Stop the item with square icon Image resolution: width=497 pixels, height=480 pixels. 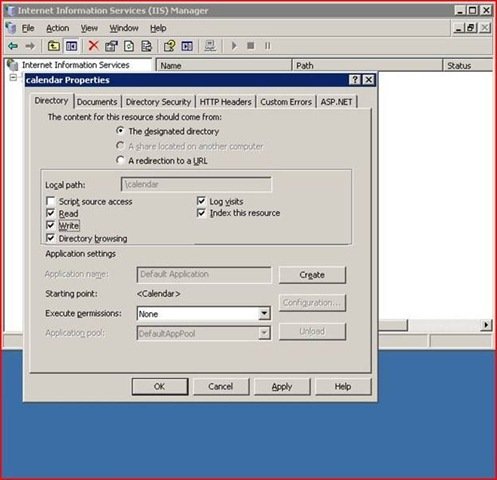click(251, 46)
